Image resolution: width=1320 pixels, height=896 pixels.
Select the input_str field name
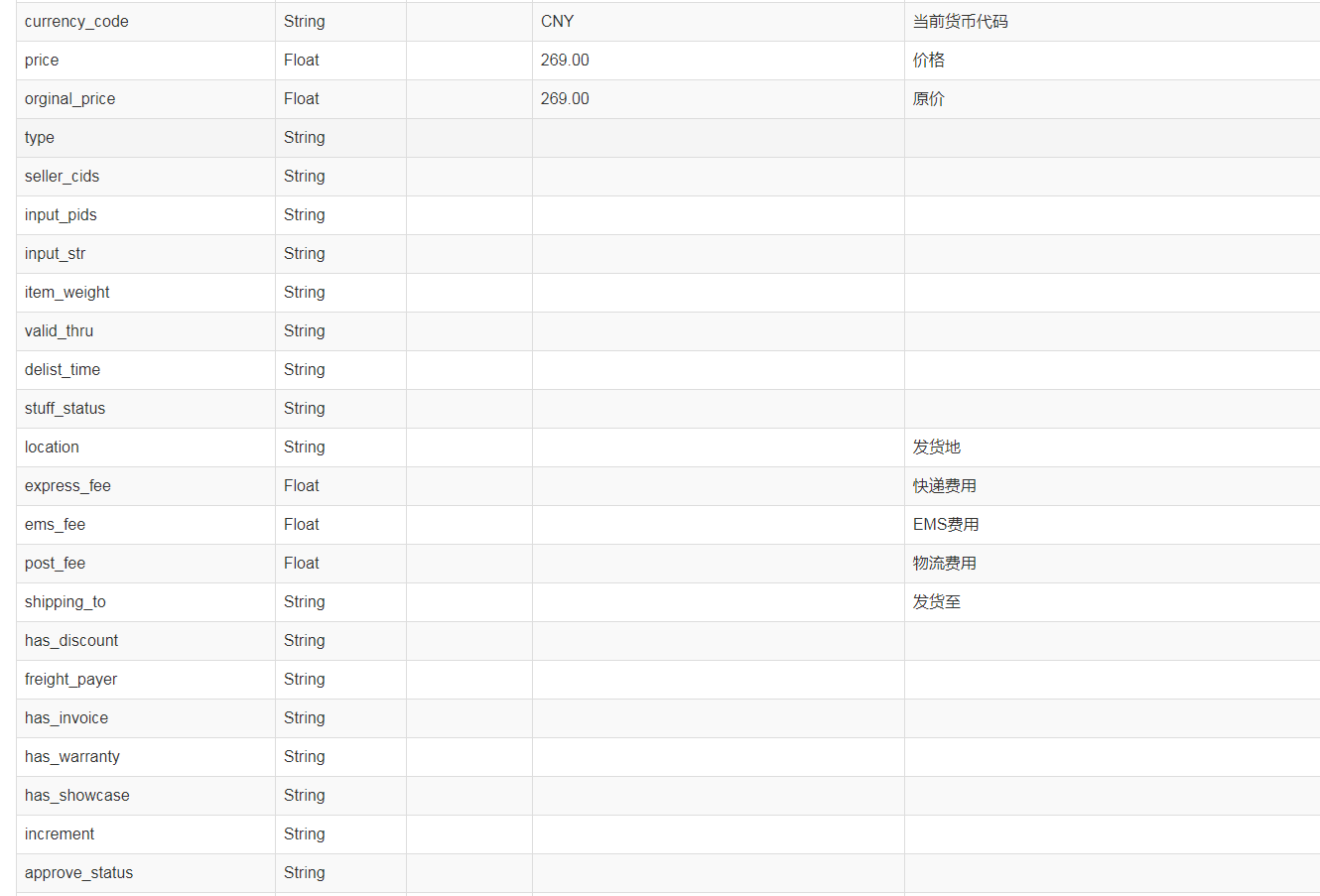pos(55,254)
